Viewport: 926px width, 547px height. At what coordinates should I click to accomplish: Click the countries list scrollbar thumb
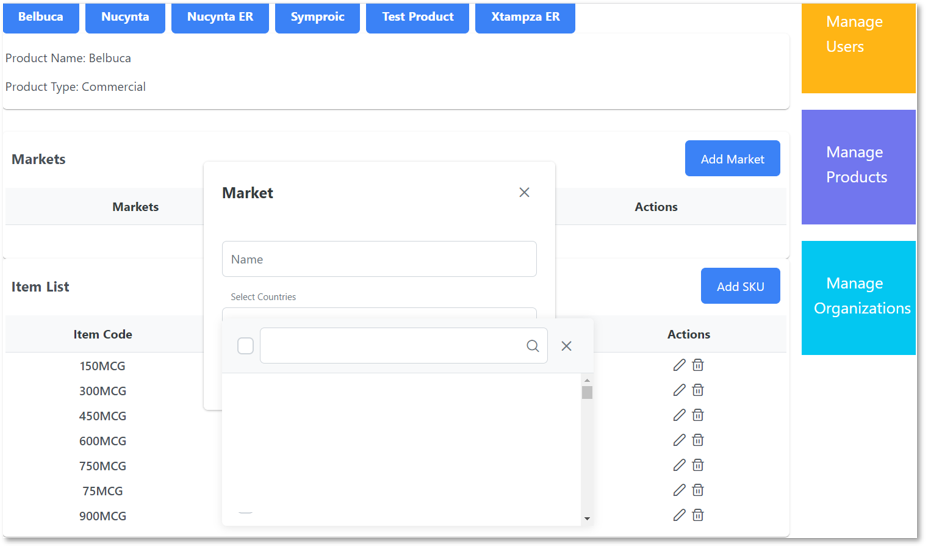click(x=587, y=393)
